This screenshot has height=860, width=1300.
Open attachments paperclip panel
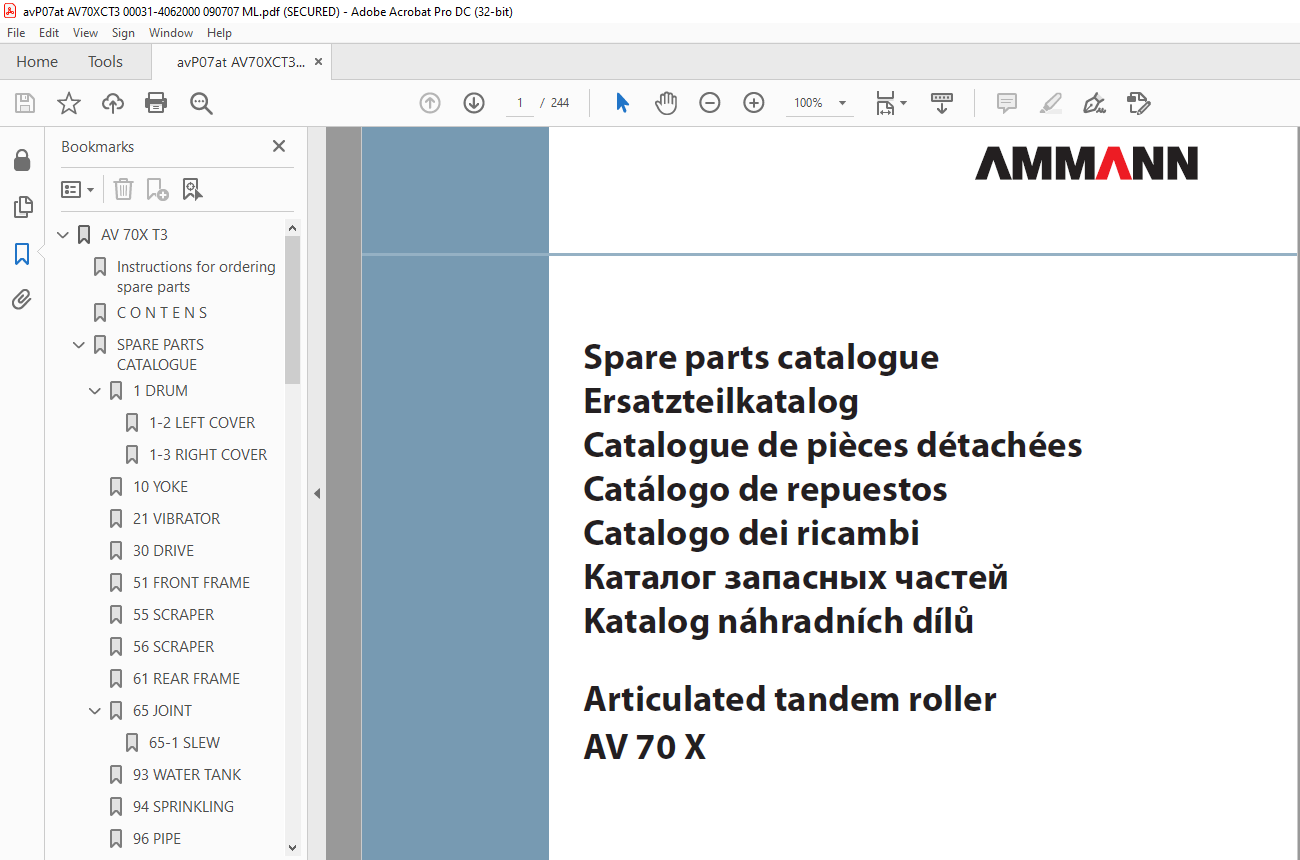[x=22, y=299]
